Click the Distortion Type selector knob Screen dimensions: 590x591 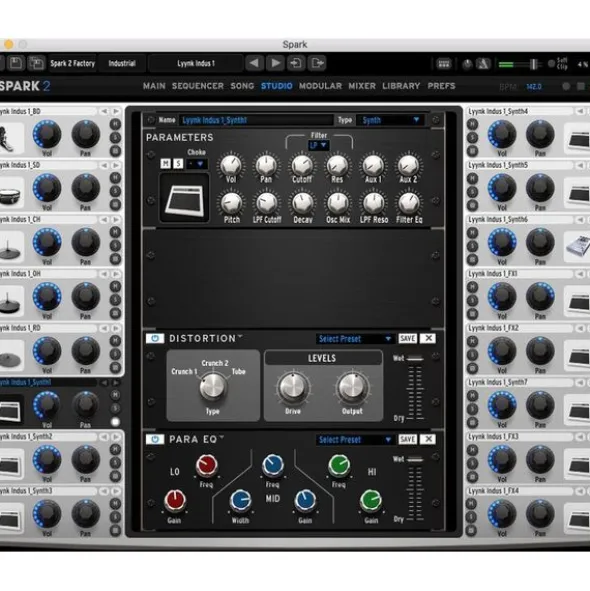(213, 387)
